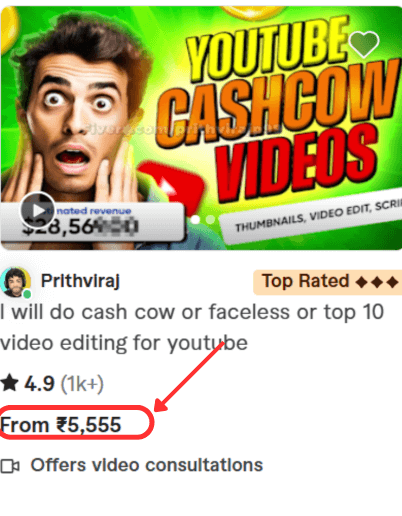Click the black star rating icon
This screenshot has height=516, width=402.
click(9, 383)
